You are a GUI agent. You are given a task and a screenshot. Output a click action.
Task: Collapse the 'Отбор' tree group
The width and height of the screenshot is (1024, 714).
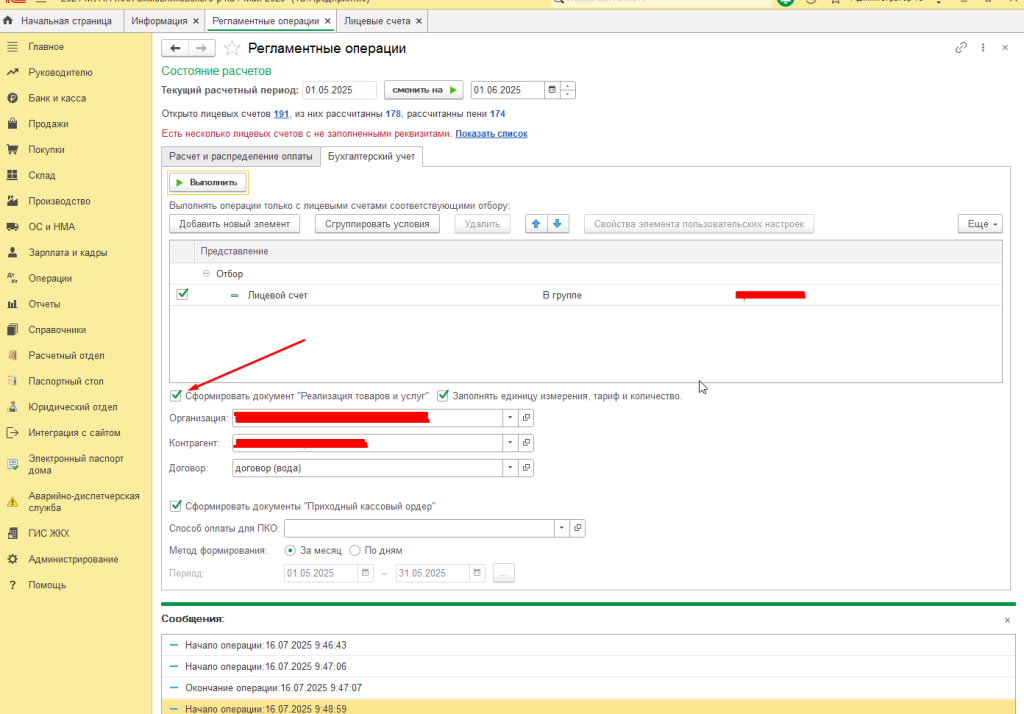coord(206,274)
